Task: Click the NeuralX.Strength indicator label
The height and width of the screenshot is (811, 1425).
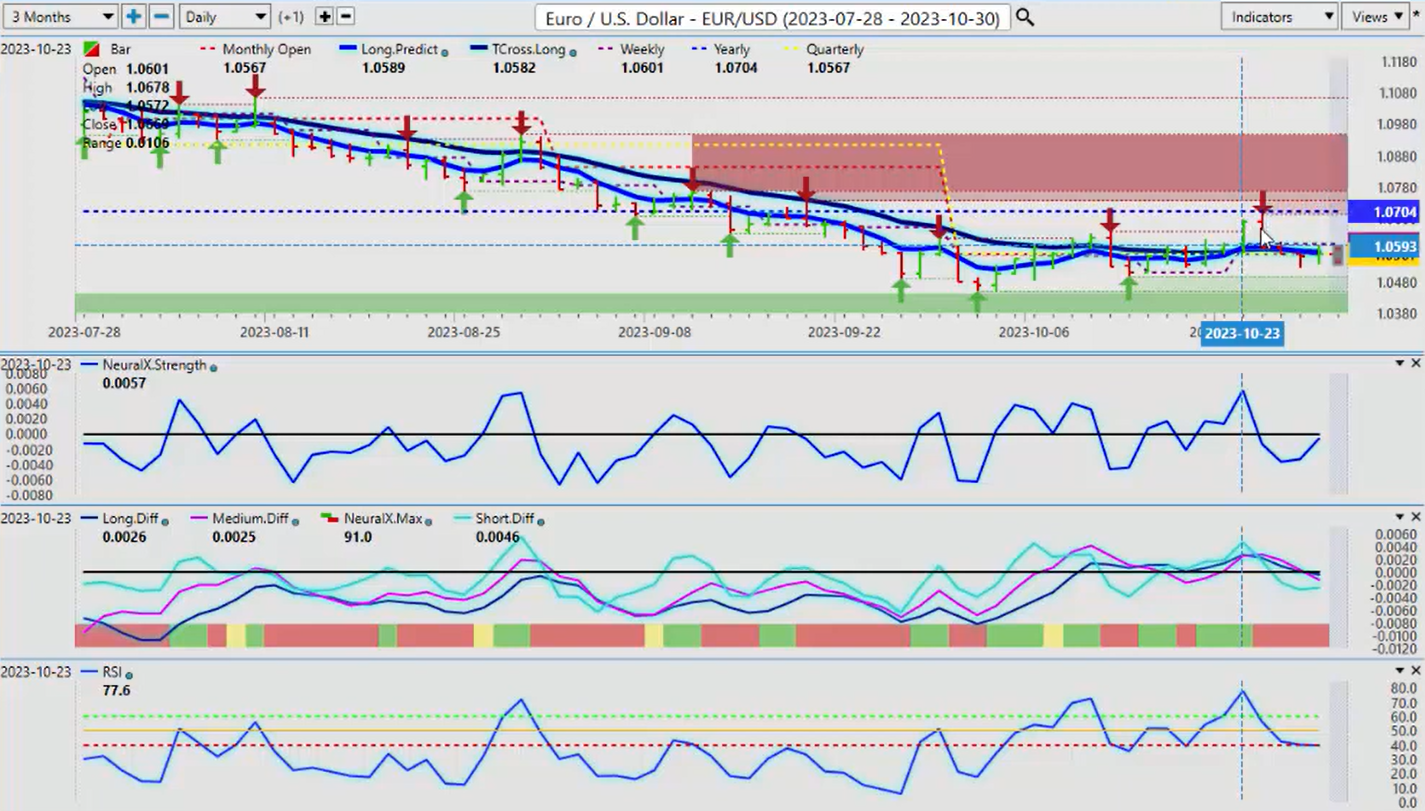Action: [154, 365]
